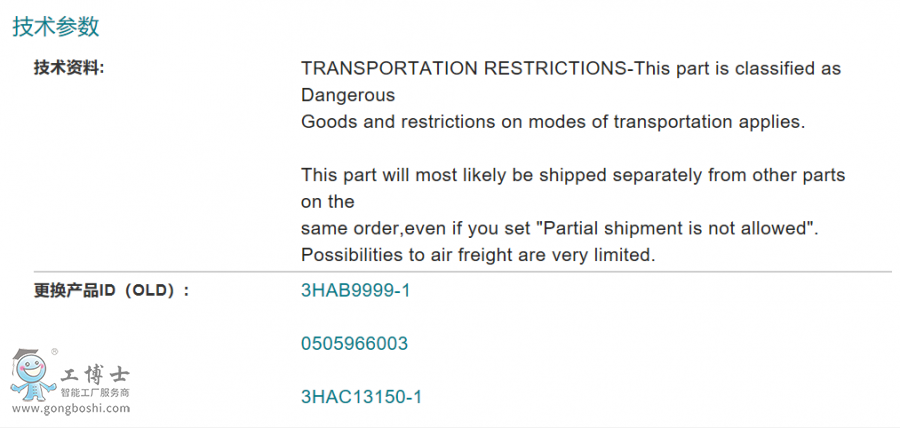900x428 pixels.
Task: Click the word Dangerous on its own line
Action: pyautogui.click(x=348, y=96)
